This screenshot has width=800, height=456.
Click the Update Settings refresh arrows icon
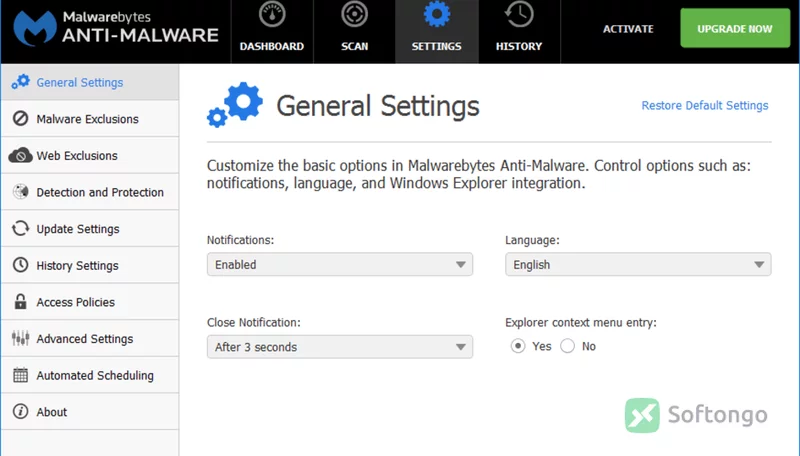pos(20,229)
